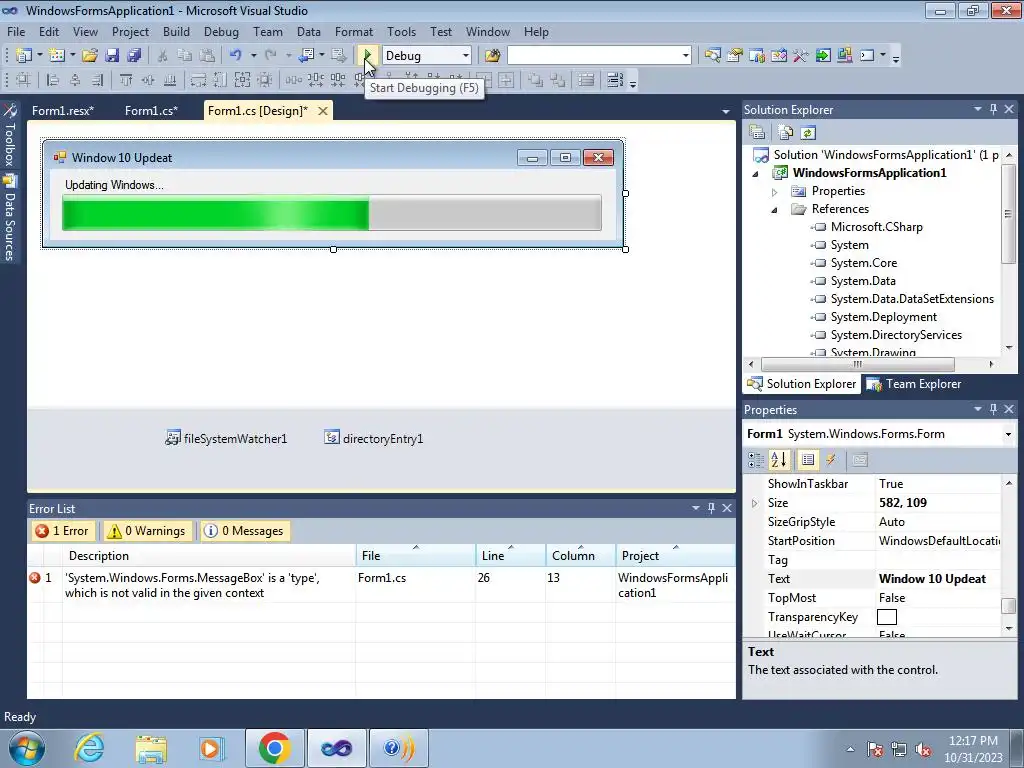Toggle the Categorized view in Properties
Image resolution: width=1024 pixels, height=768 pixels.
(756, 460)
